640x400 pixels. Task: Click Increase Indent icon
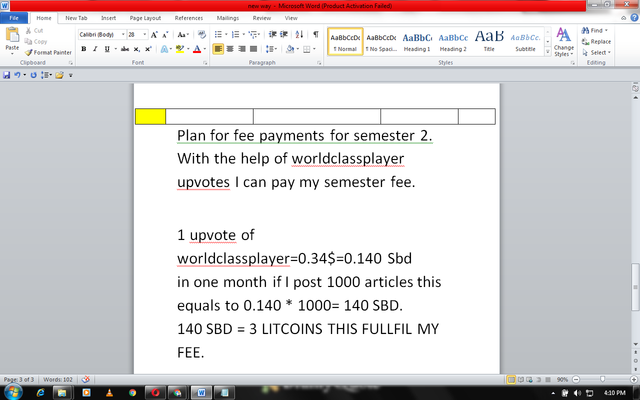[x=284, y=34]
